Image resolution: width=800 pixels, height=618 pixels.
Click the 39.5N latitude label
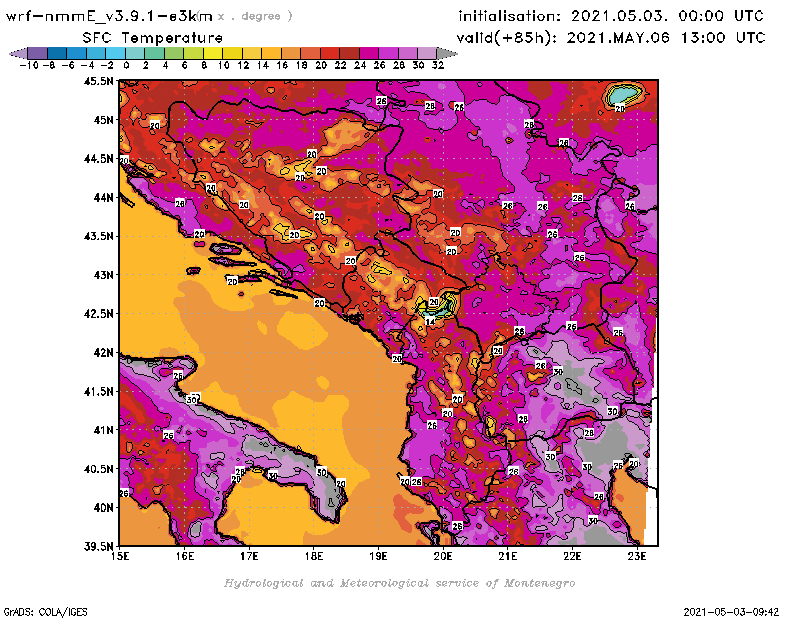98,547
